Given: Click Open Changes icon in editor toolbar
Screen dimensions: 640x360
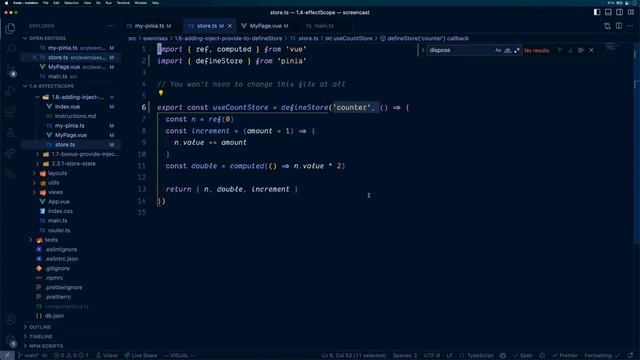Looking at the screenshot, I should [x=607, y=26].
